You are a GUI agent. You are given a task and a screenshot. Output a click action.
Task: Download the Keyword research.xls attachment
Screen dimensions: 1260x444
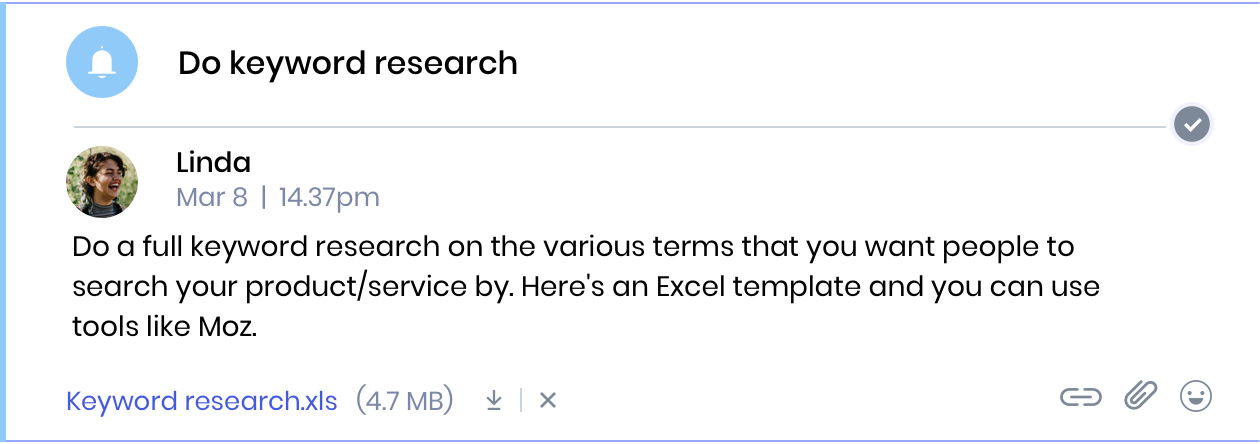pyautogui.click(x=493, y=401)
